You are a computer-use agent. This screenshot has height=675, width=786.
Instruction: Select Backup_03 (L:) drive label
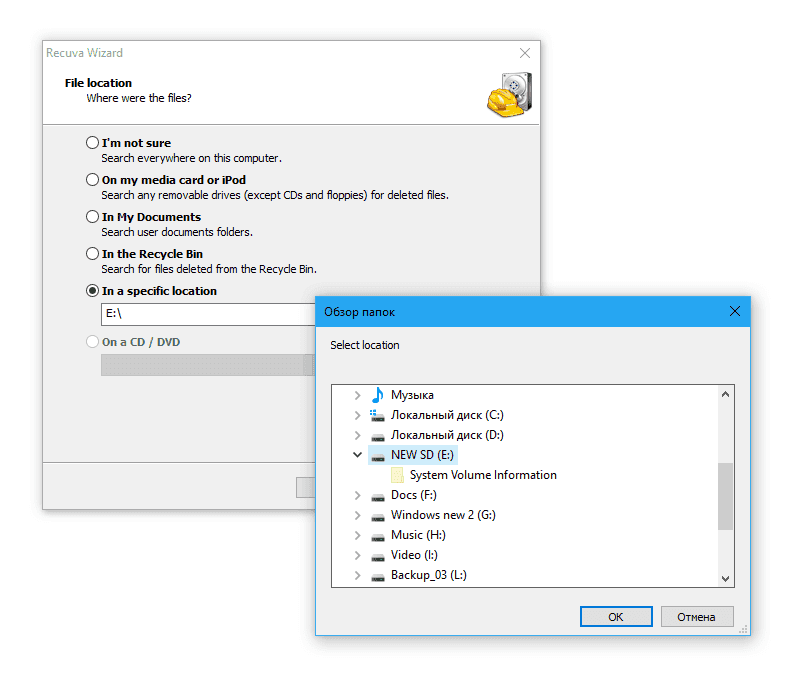tap(429, 575)
